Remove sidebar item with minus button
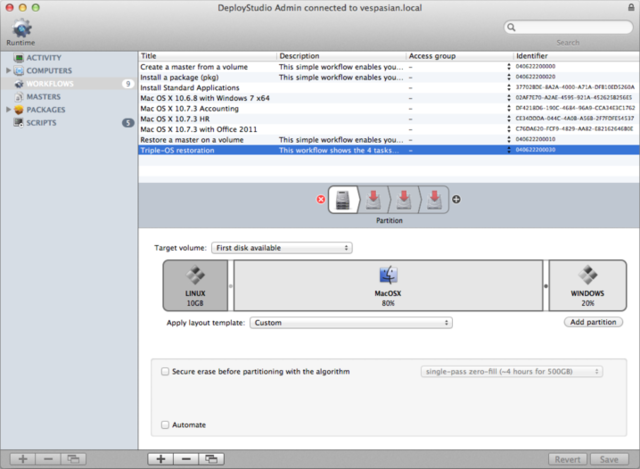This screenshot has height=469, width=640. (x=48, y=459)
